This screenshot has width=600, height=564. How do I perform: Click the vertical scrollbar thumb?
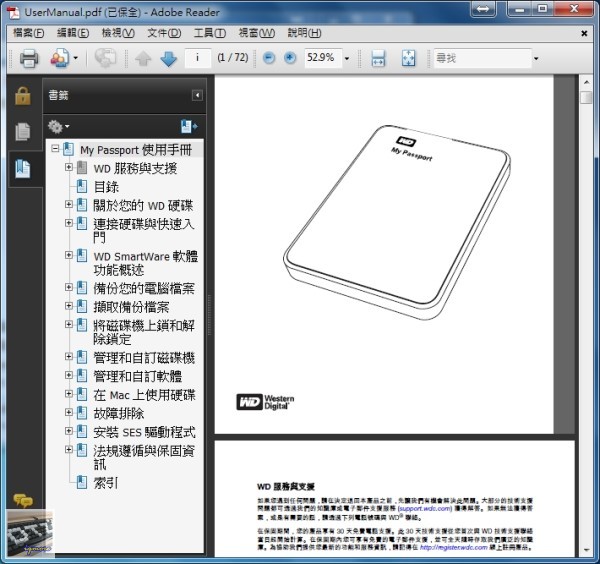[x=586, y=97]
